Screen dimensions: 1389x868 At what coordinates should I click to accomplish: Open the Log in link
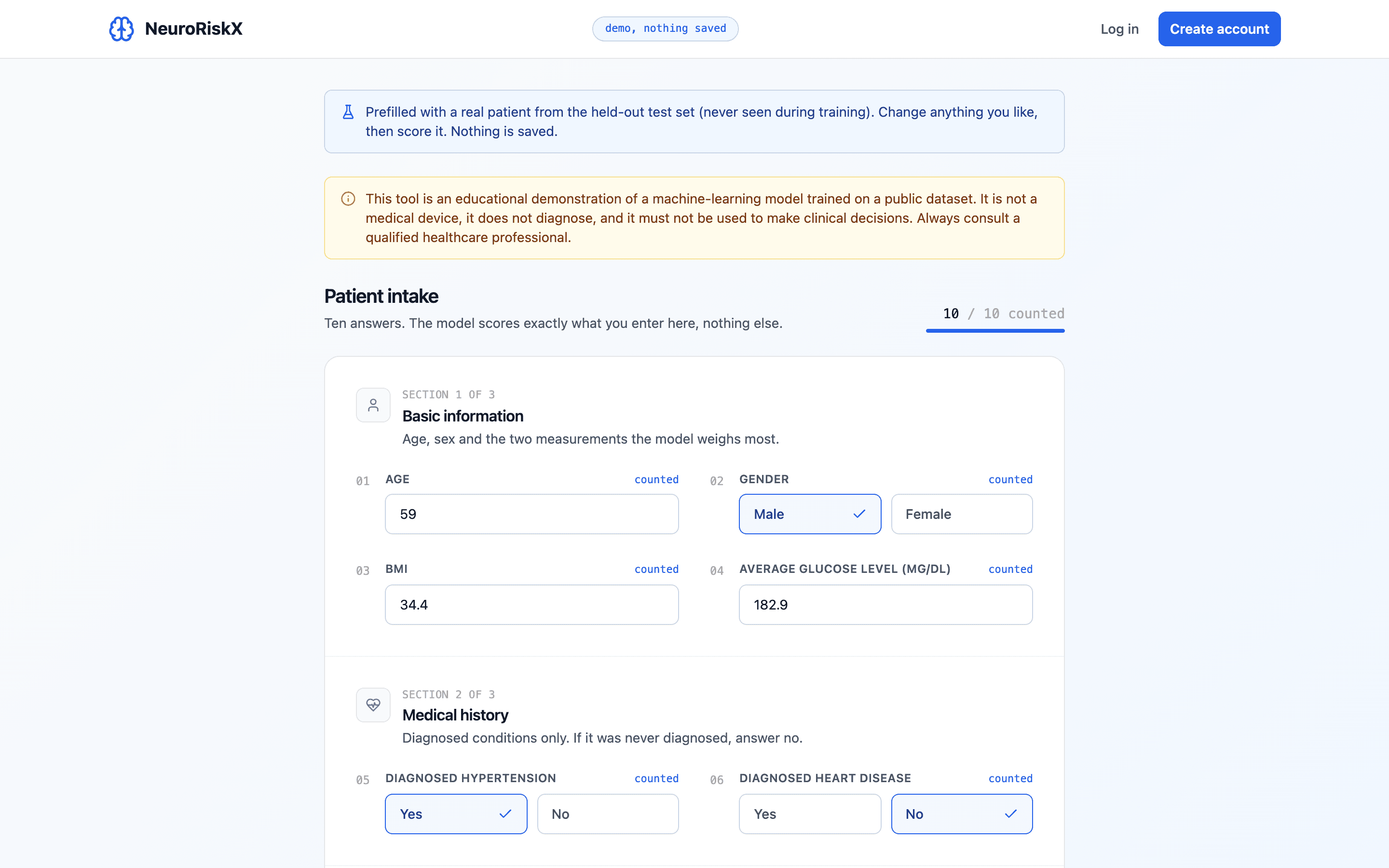[1119, 29]
